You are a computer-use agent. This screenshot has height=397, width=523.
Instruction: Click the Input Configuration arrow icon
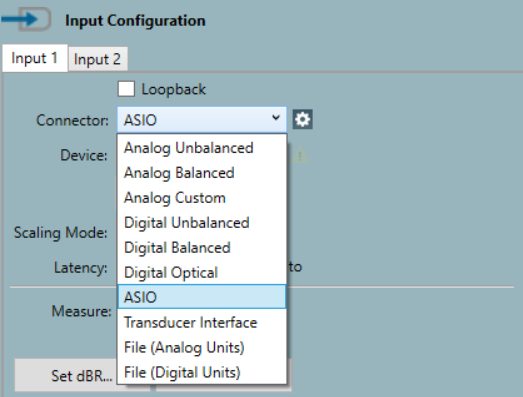pos(26,19)
